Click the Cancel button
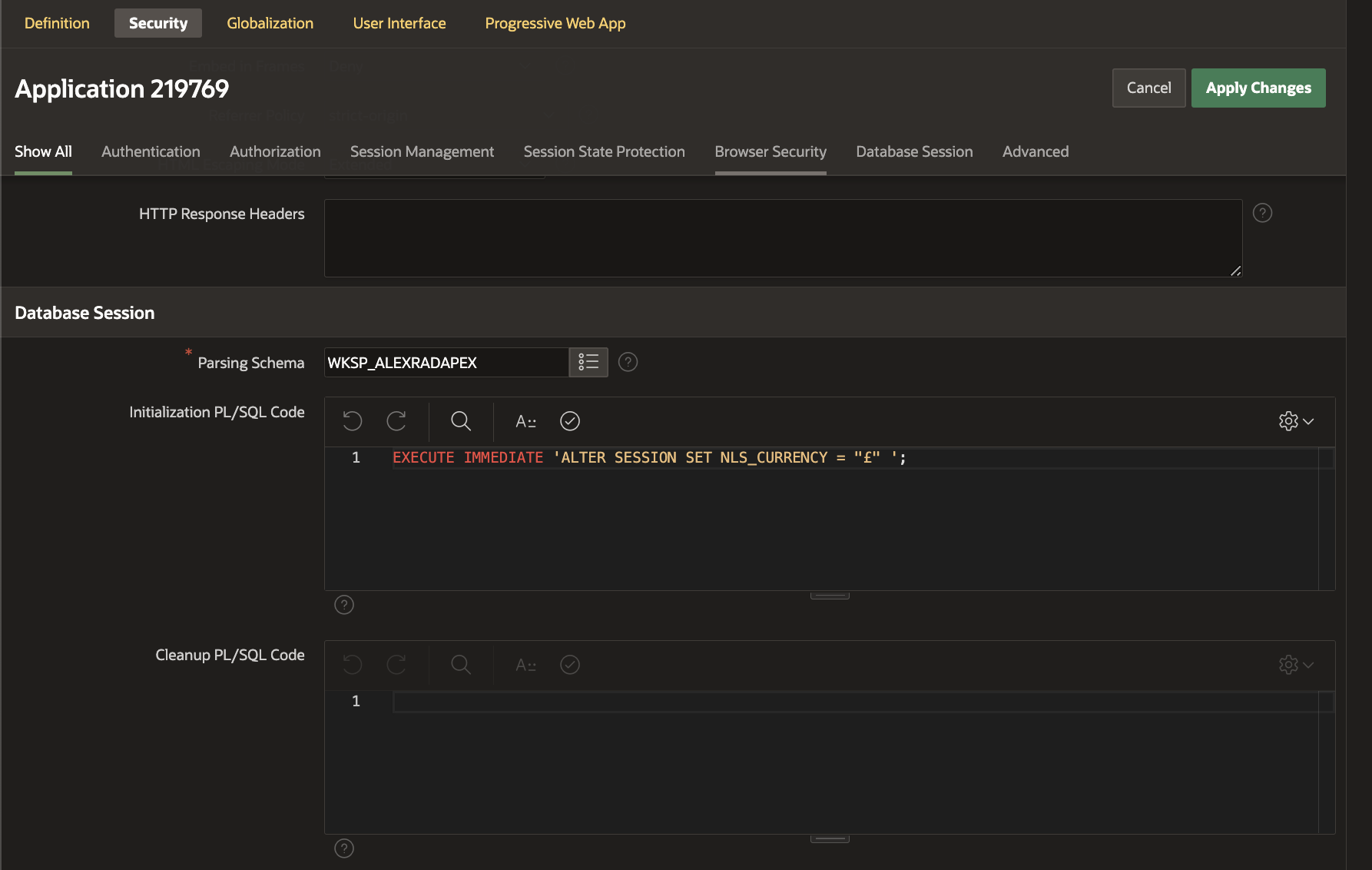Image resolution: width=1372 pixels, height=870 pixels. [1148, 88]
